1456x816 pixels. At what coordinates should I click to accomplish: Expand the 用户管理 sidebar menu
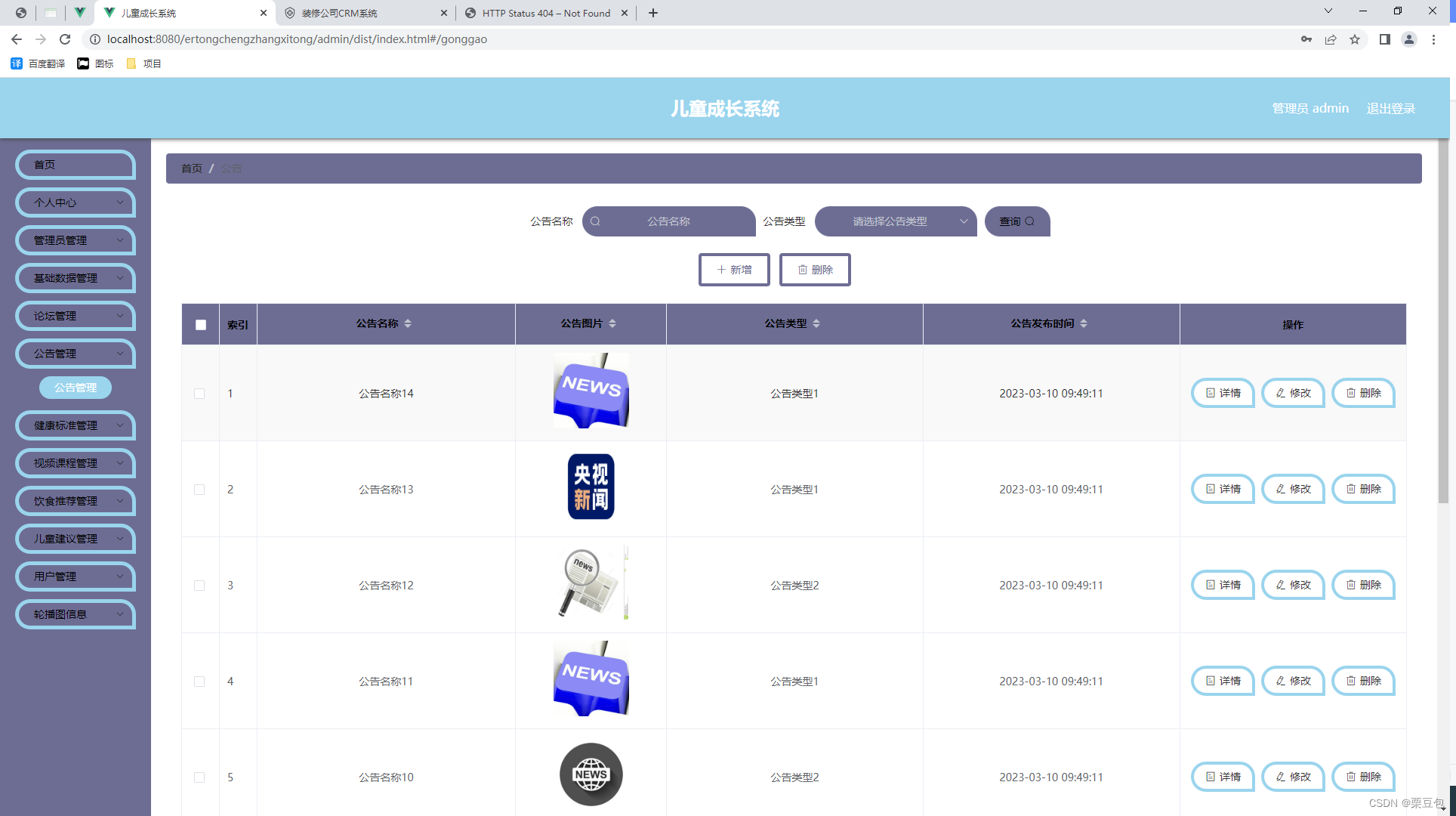(x=76, y=576)
